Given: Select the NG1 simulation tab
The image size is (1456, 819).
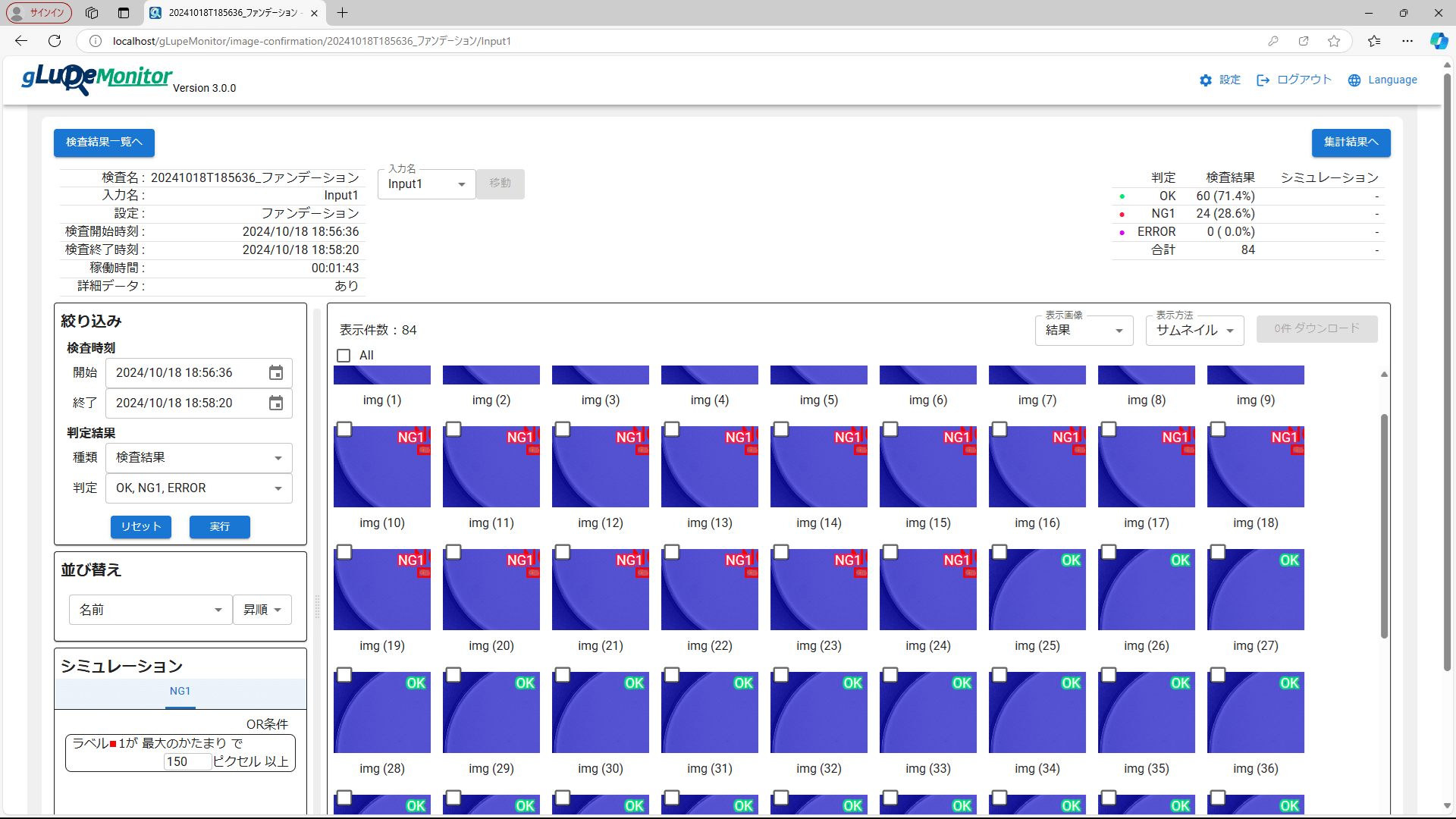Looking at the screenshot, I should click(180, 692).
